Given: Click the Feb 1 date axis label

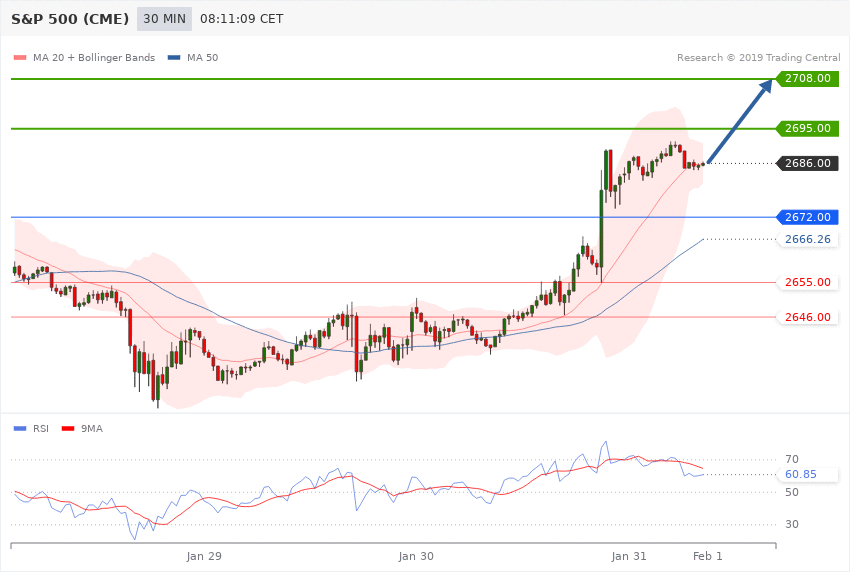Looking at the screenshot, I should point(708,556).
